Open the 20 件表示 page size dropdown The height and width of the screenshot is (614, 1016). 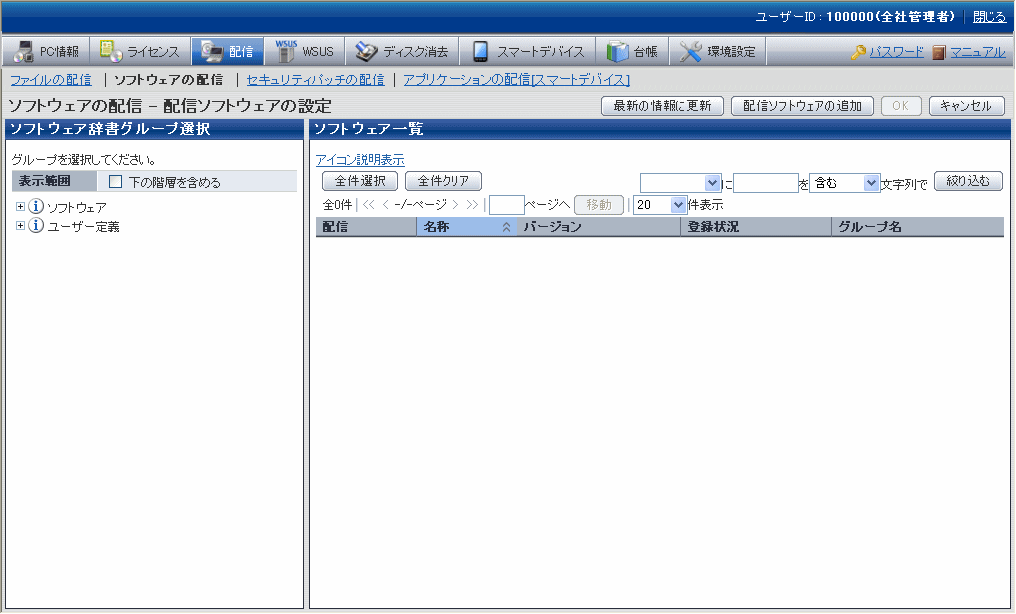[x=660, y=205]
